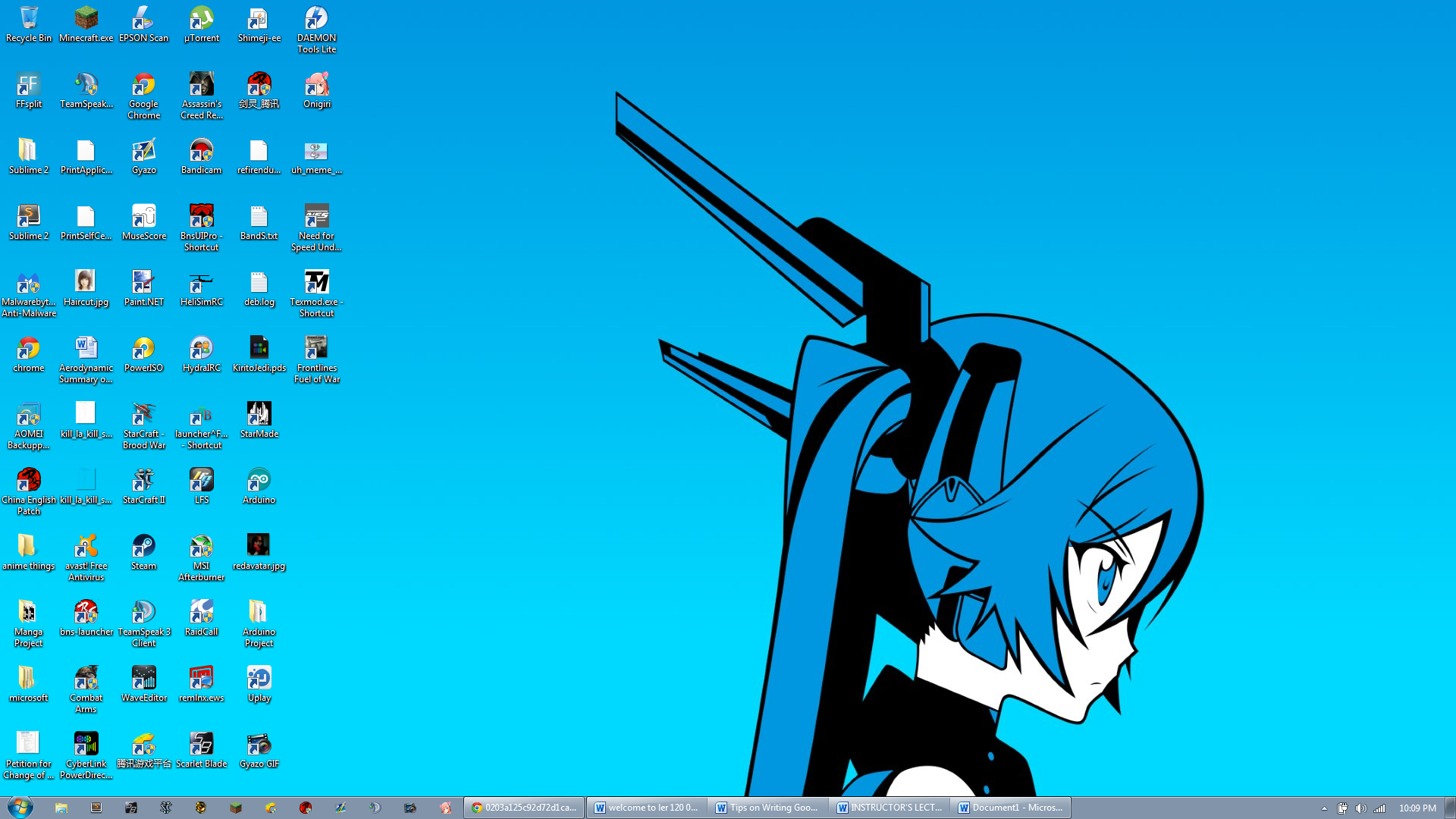Switch to Document1 Microsoft Word window
The image size is (1456, 819).
point(1011,808)
